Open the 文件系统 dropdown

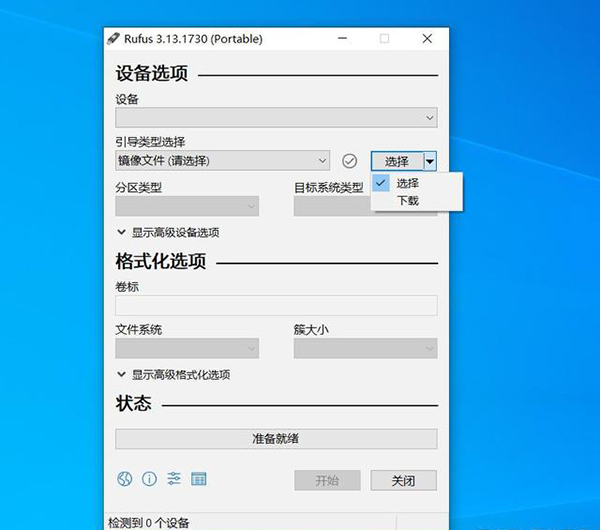tap(187, 349)
